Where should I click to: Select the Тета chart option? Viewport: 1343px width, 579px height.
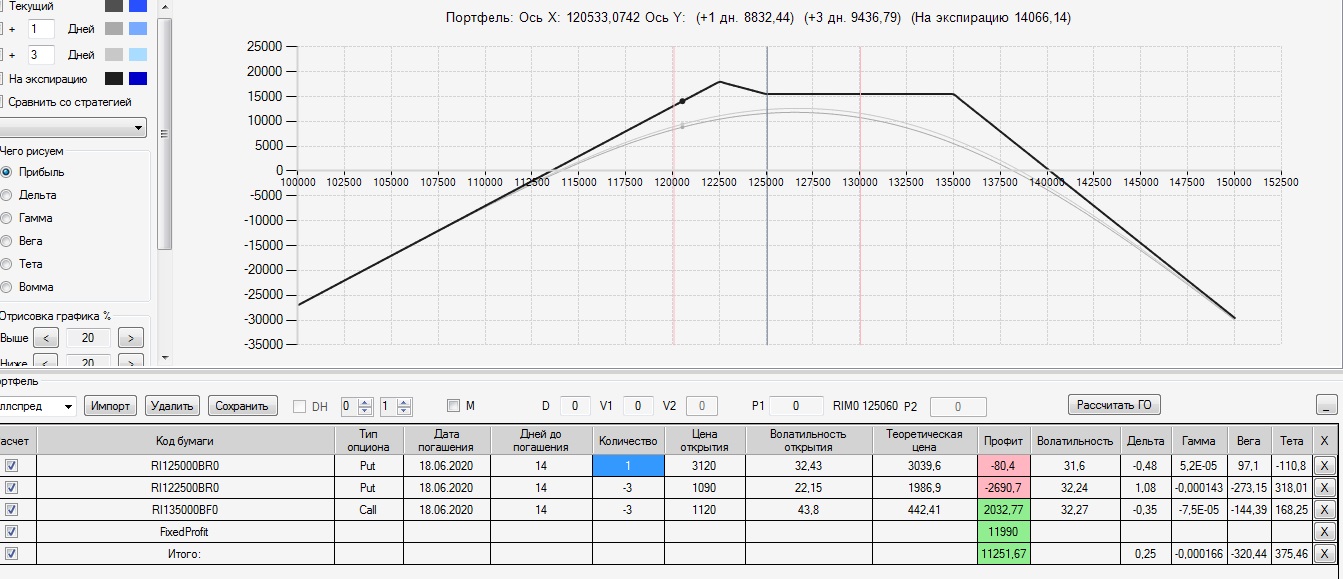(6, 264)
